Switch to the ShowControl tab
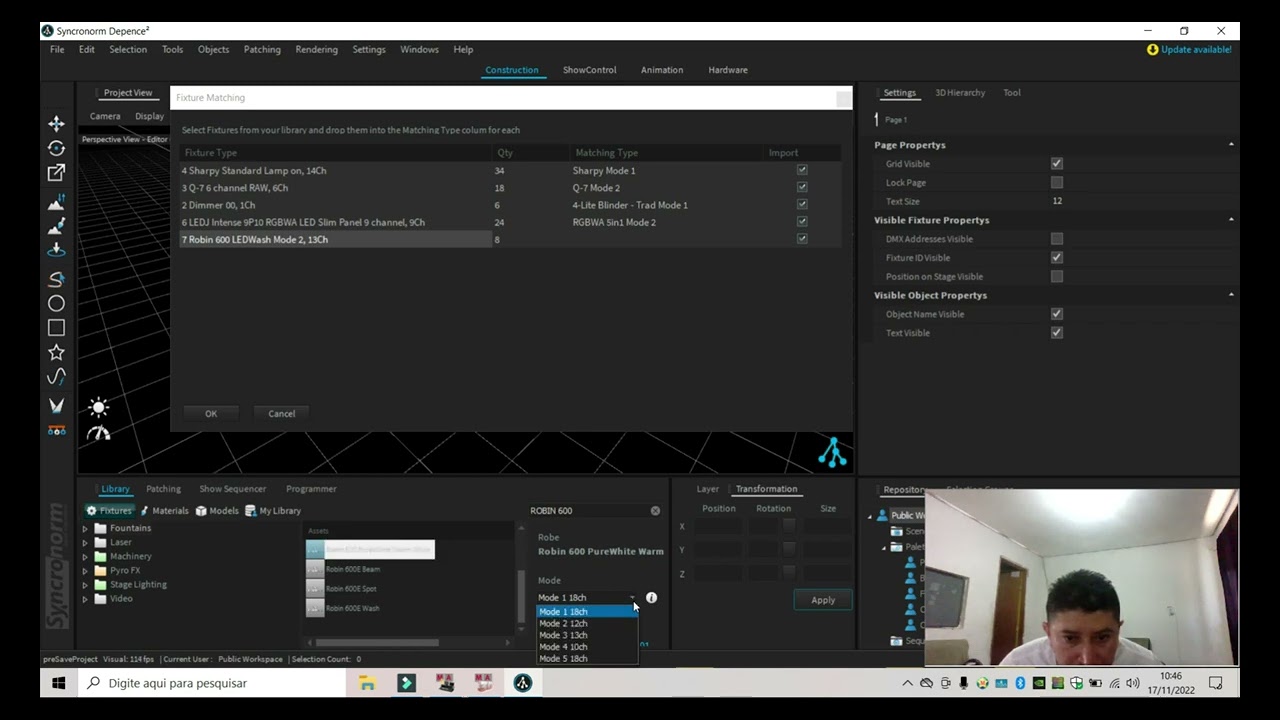This screenshot has width=1280, height=720. pyautogui.click(x=589, y=70)
